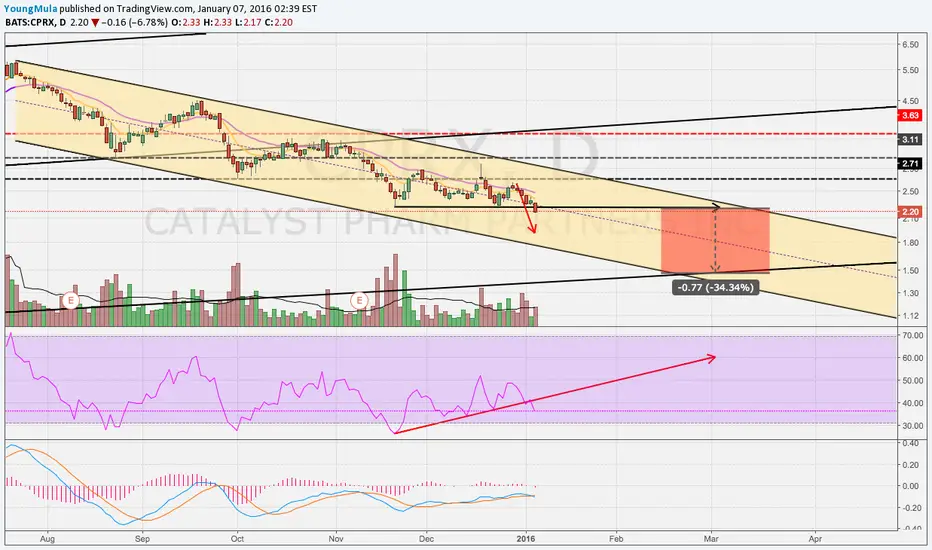The width and height of the screenshot is (932, 550).
Task: Click the 60.00 RSI axis value
Action: (912, 358)
